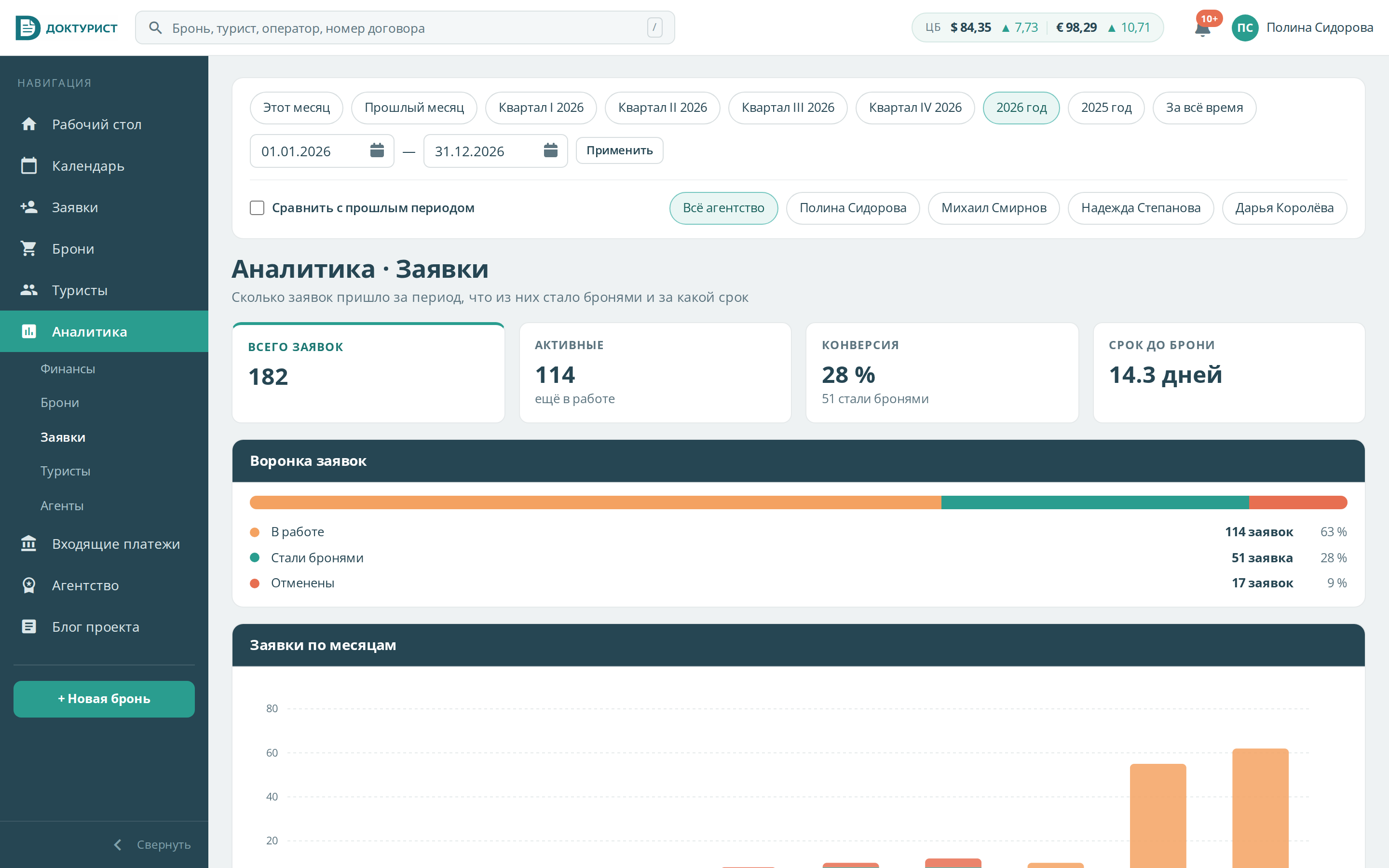Click the start date field 01.01.2026
The image size is (1389, 868).
[x=321, y=151]
